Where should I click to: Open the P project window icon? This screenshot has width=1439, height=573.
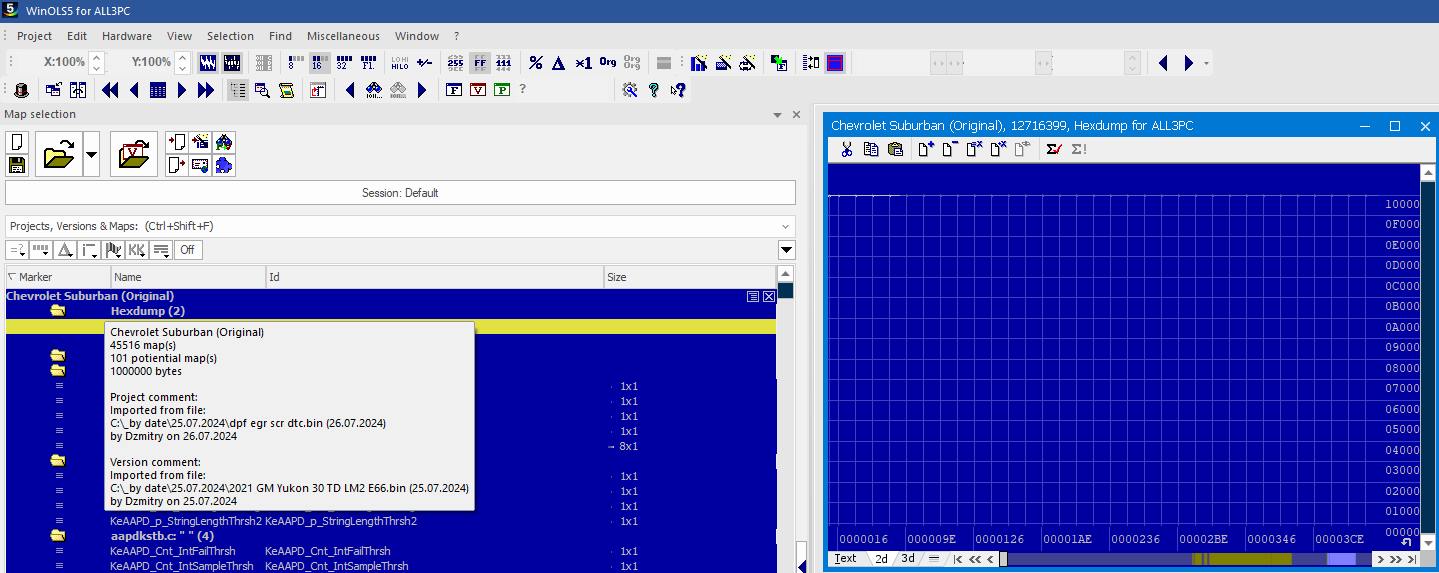[x=502, y=90]
